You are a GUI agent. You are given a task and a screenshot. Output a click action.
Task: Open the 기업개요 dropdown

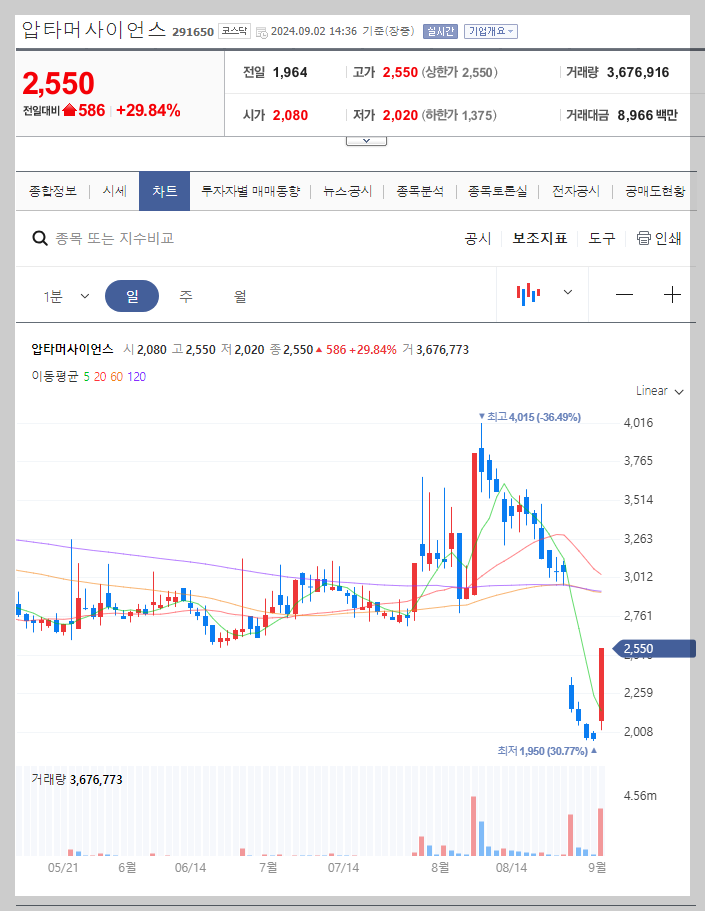(493, 31)
